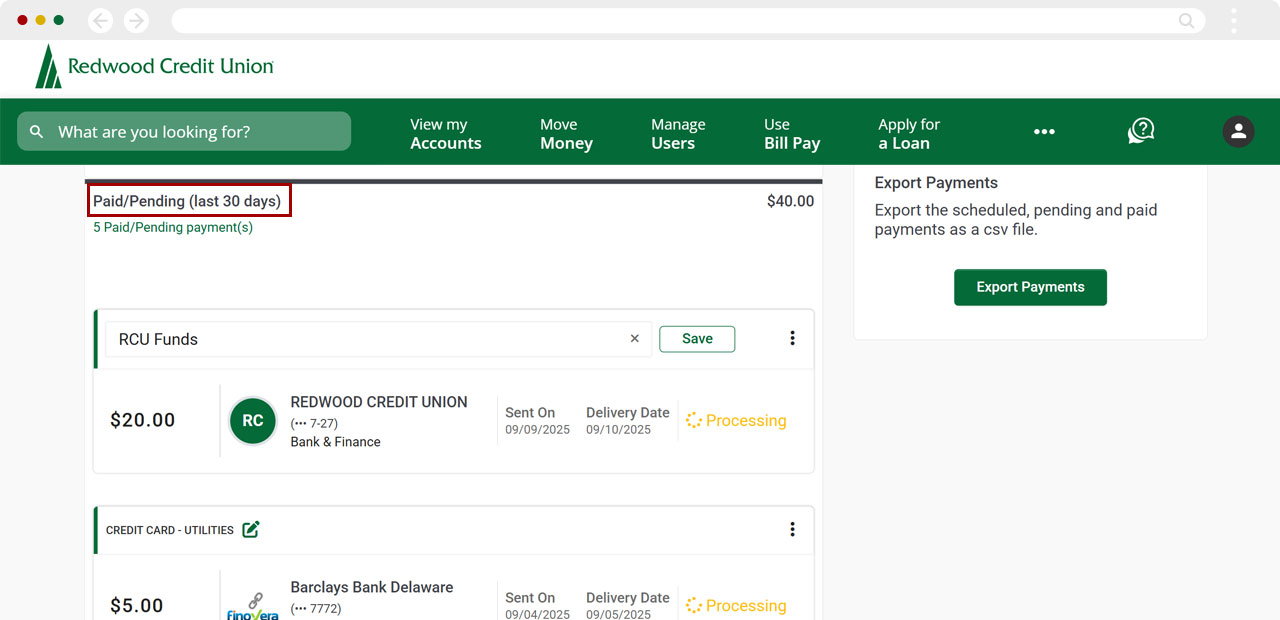1280x620 pixels.
Task: Open the Use Bill Pay menu
Action: coord(791,134)
